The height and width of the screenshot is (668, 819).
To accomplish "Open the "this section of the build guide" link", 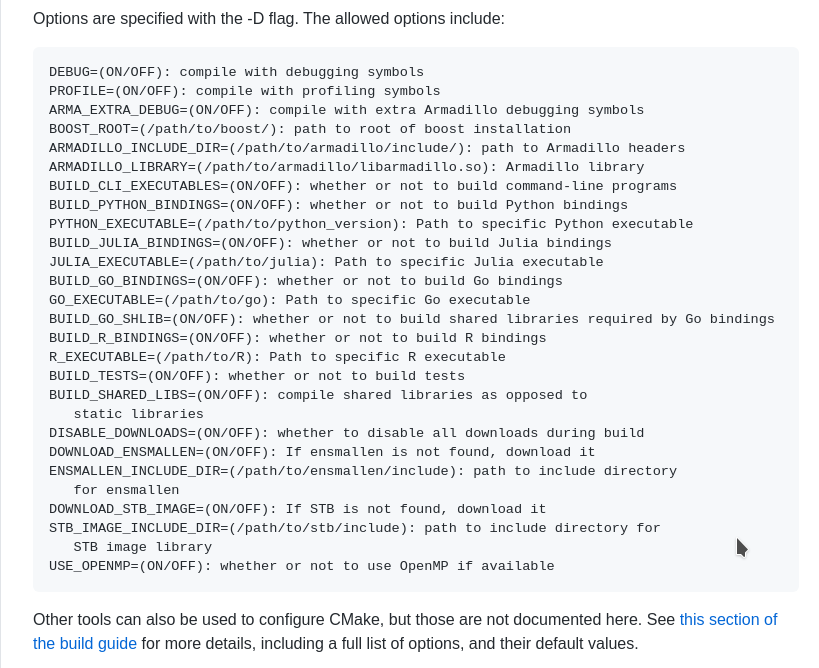I will (x=728, y=619).
